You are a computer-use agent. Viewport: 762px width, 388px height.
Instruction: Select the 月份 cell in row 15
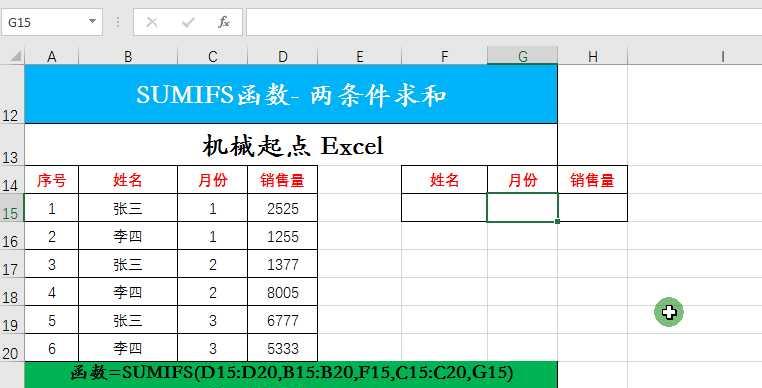click(212, 208)
